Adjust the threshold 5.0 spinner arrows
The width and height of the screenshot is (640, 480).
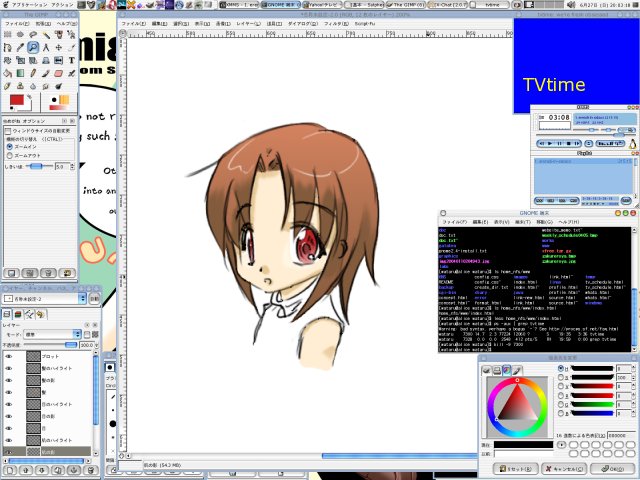pos(72,167)
